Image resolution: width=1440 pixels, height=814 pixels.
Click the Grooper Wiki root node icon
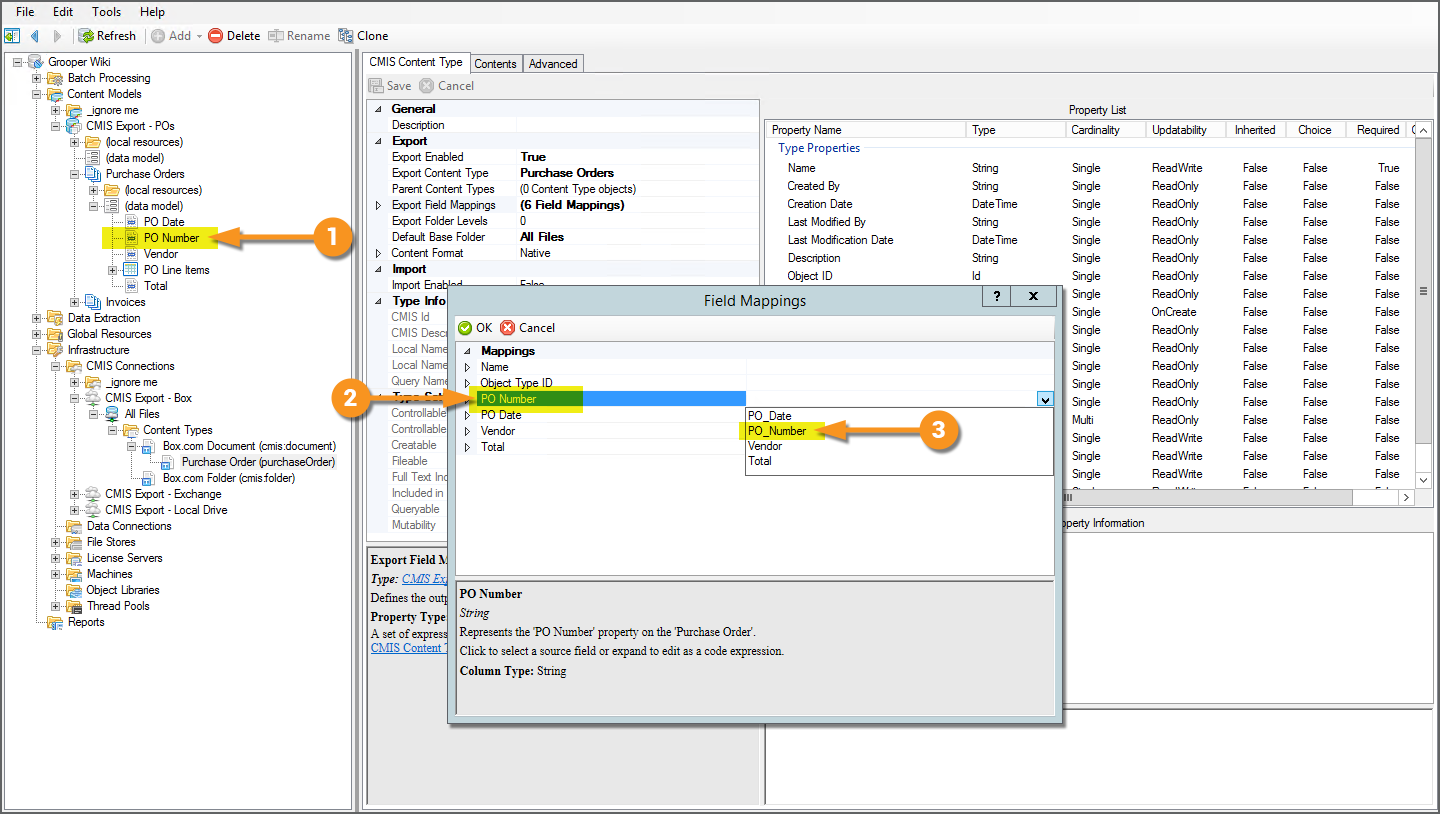pos(36,62)
